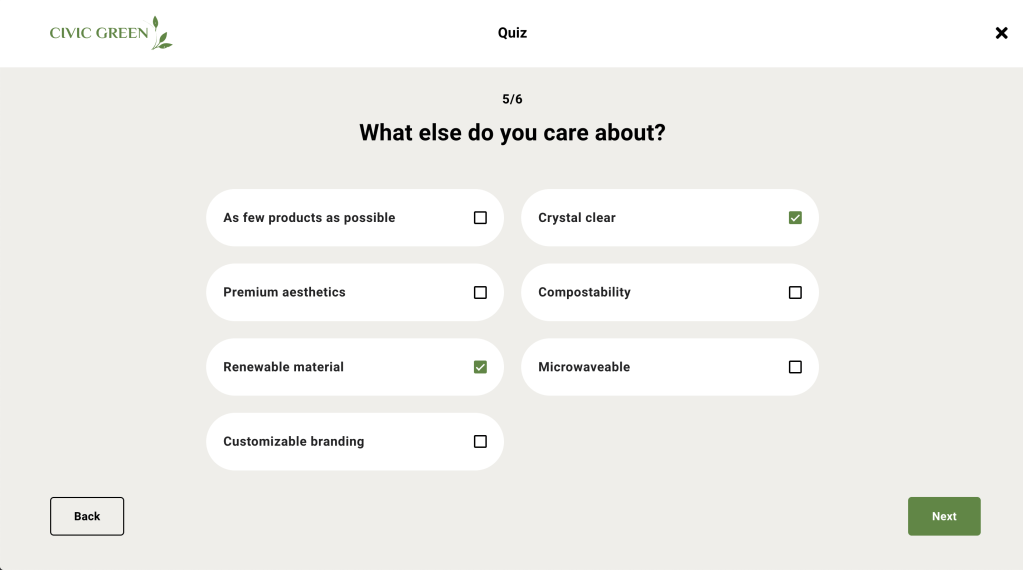Click the "Compostability" option label text
1023x570 pixels.
tap(584, 293)
